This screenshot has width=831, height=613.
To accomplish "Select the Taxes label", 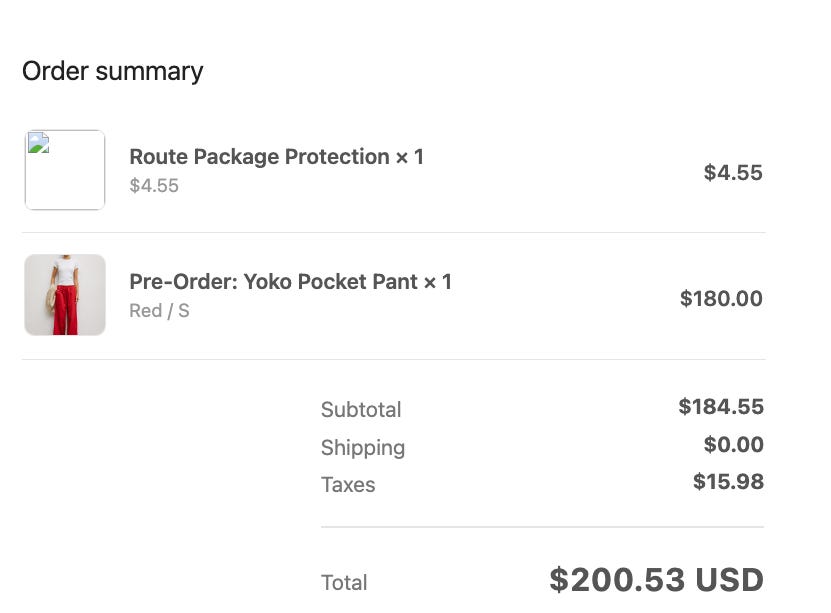I will [x=348, y=485].
